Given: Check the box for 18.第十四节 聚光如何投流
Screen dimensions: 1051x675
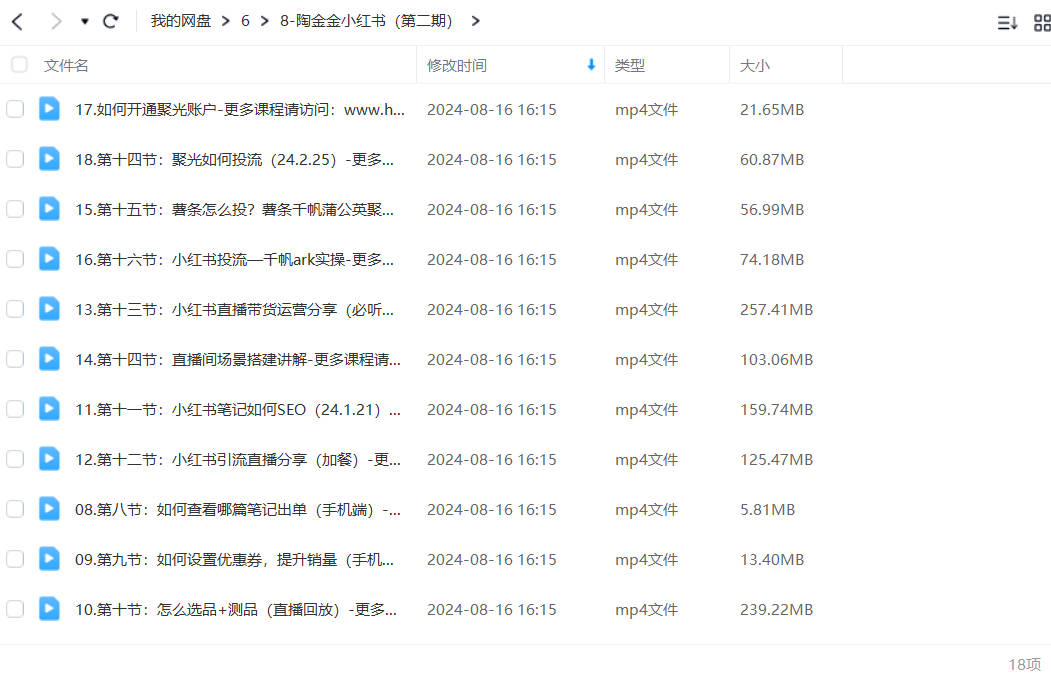Looking at the screenshot, I should (15, 159).
